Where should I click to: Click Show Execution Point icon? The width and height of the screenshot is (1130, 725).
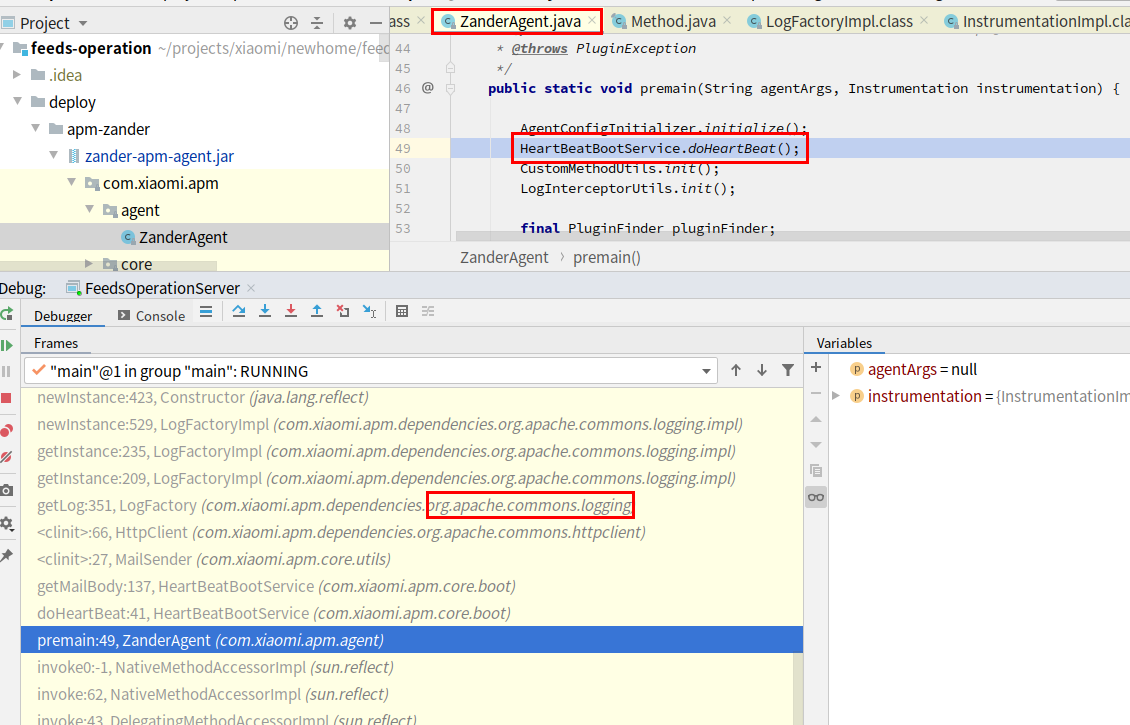(206, 311)
